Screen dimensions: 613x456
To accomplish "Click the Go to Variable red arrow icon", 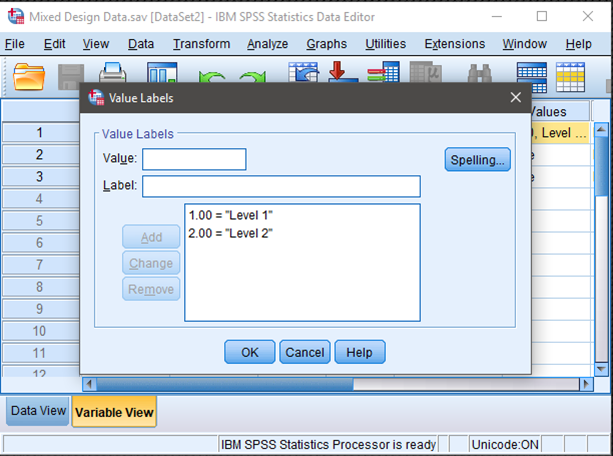I will click(x=343, y=72).
